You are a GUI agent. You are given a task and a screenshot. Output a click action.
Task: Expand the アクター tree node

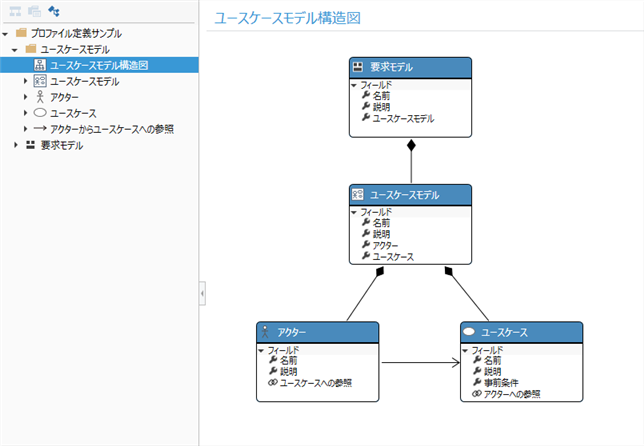click(x=26, y=97)
